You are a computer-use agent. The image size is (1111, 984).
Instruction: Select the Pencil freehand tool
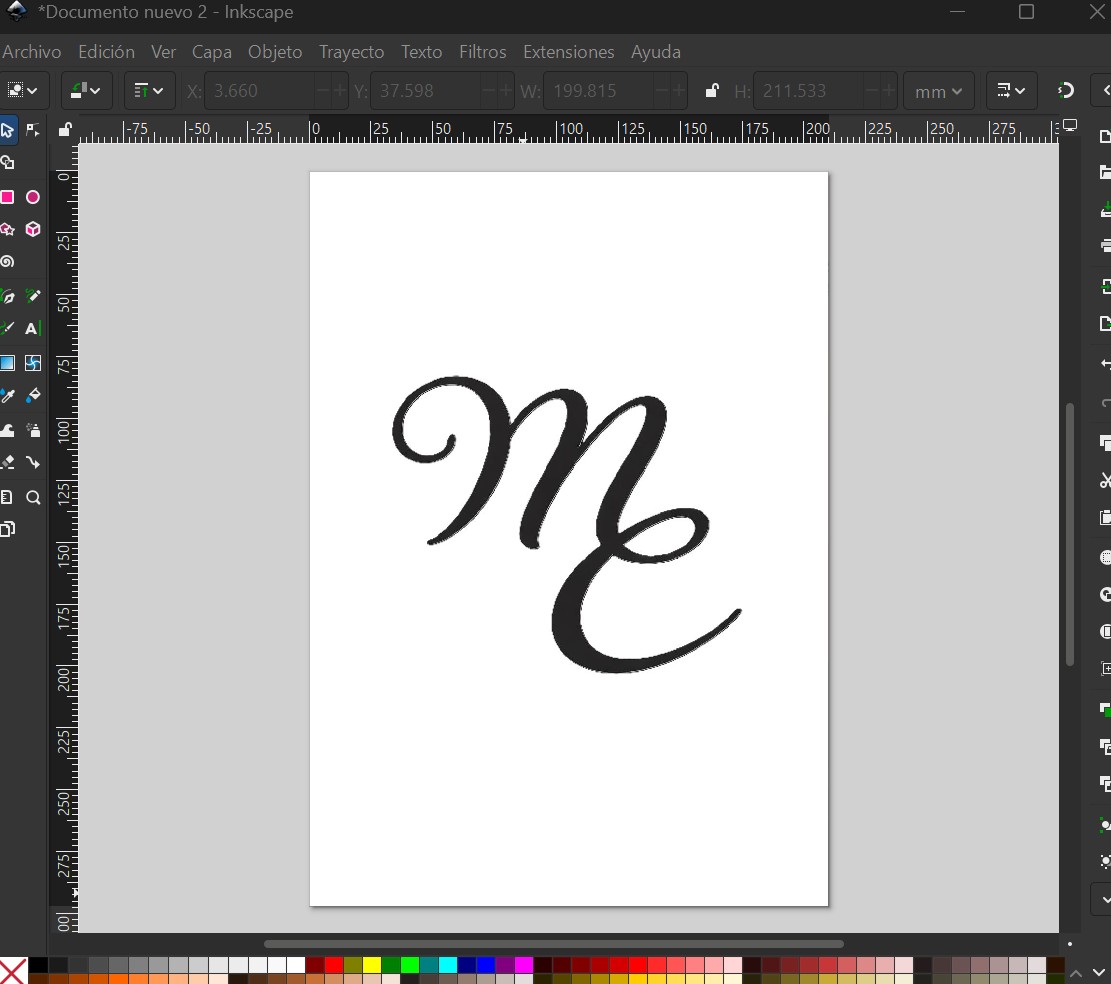click(33, 296)
